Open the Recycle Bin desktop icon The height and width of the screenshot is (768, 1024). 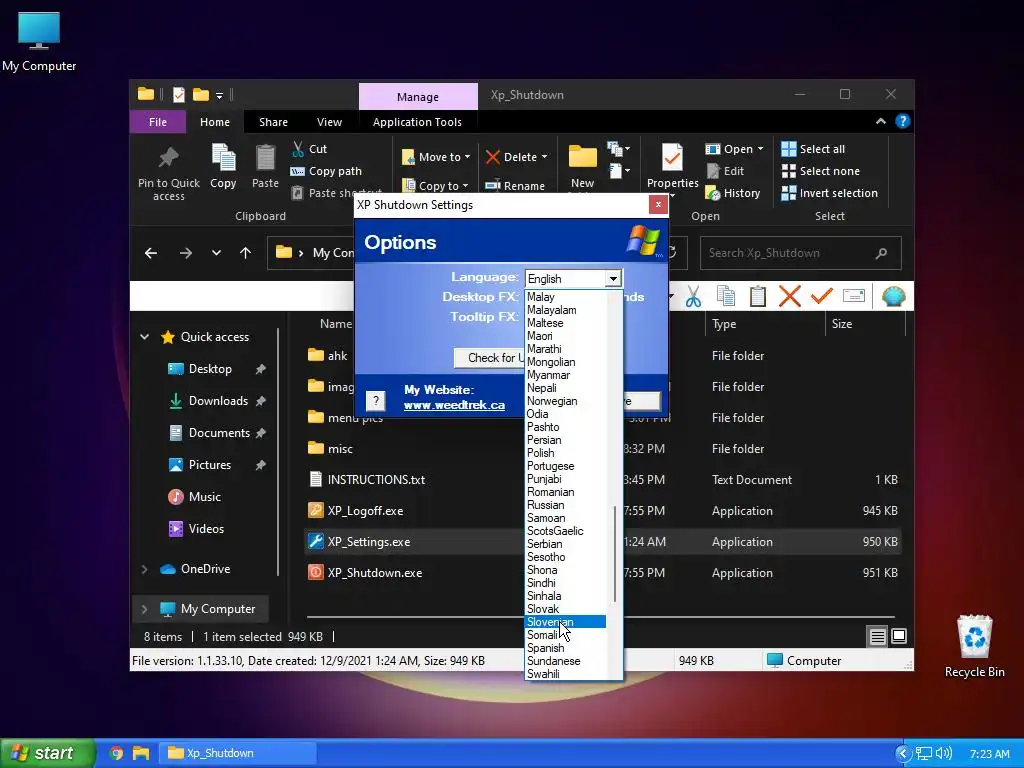[974, 647]
